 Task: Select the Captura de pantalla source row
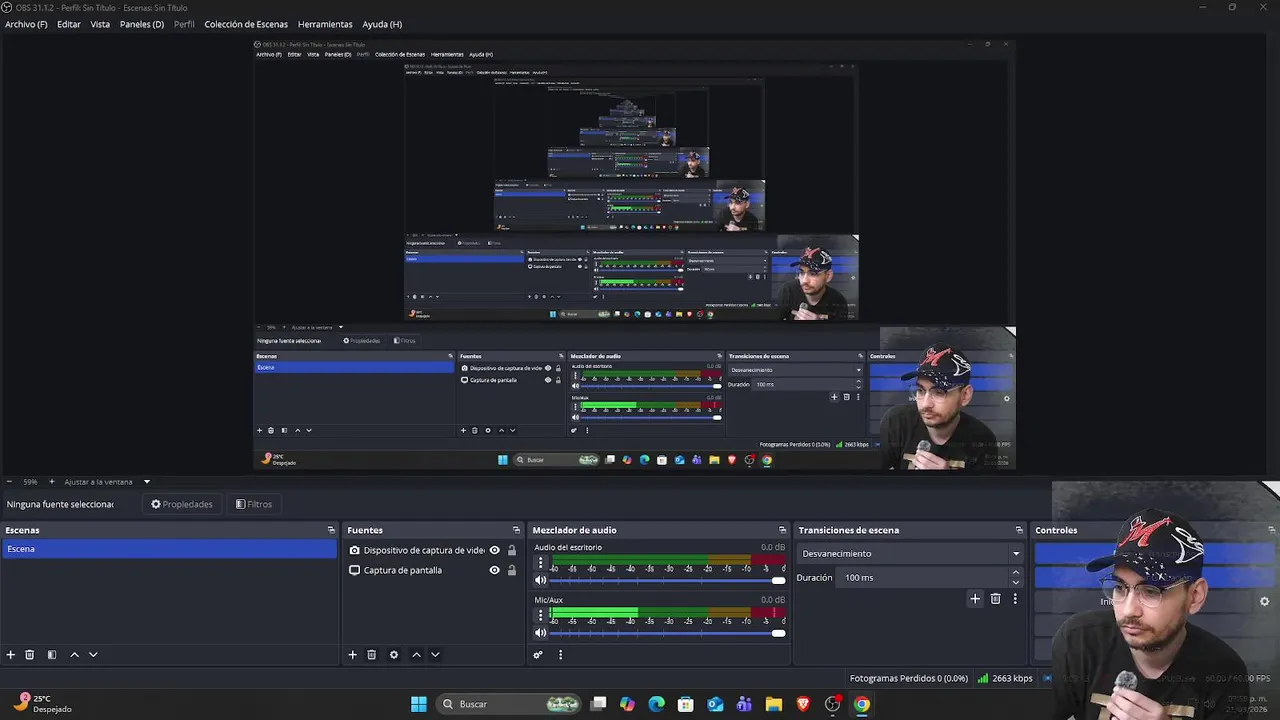point(432,570)
